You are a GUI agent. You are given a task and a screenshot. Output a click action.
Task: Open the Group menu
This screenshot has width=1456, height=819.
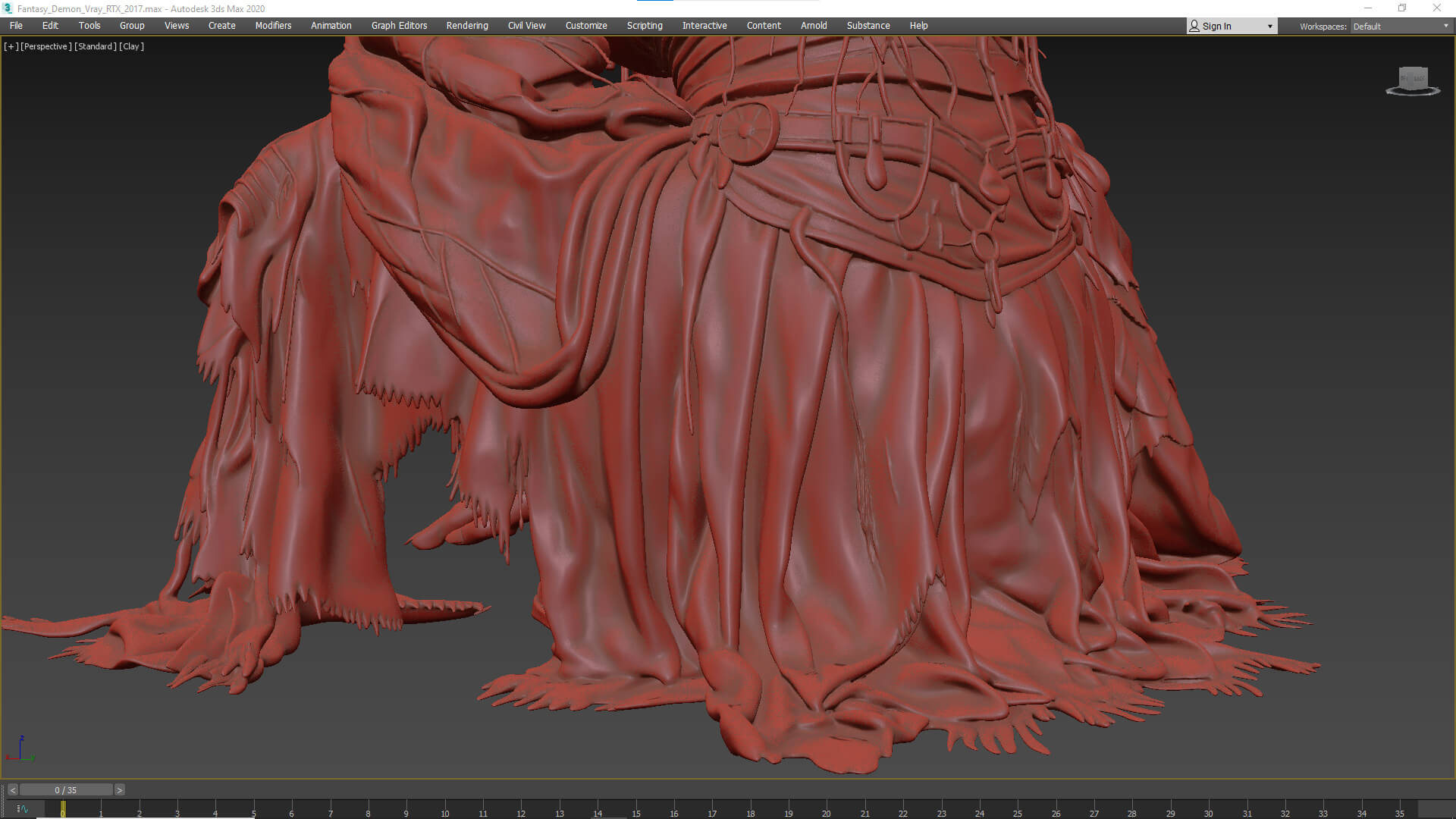[x=132, y=26]
